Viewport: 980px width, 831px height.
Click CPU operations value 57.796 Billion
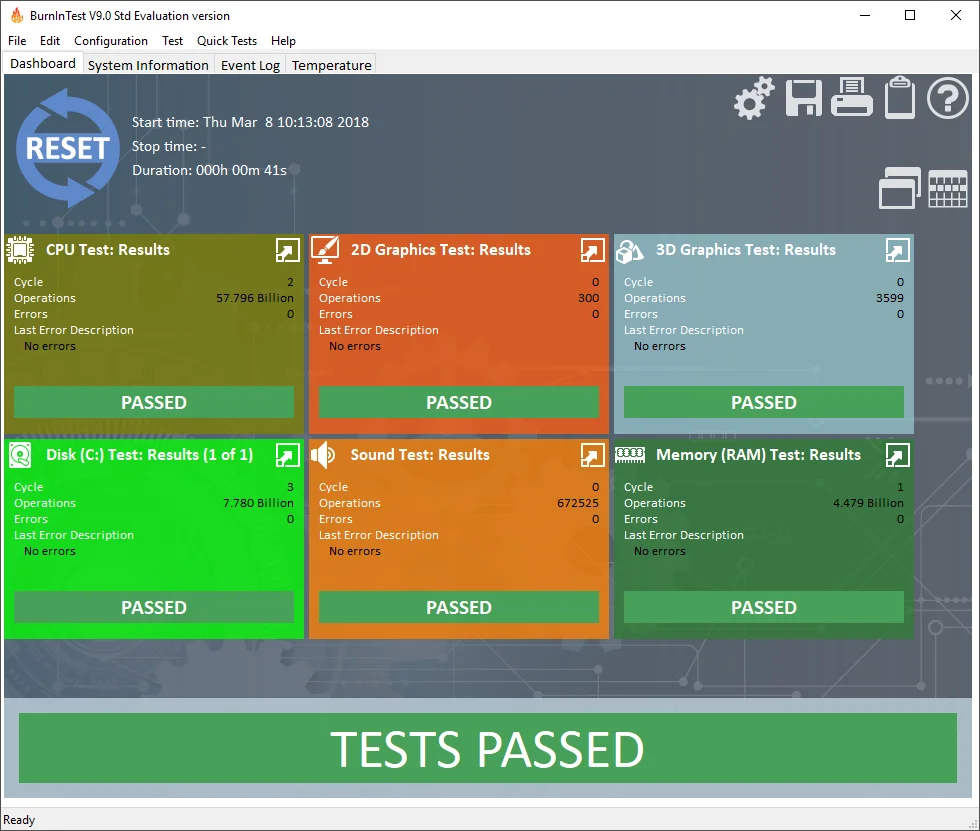click(255, 298)
